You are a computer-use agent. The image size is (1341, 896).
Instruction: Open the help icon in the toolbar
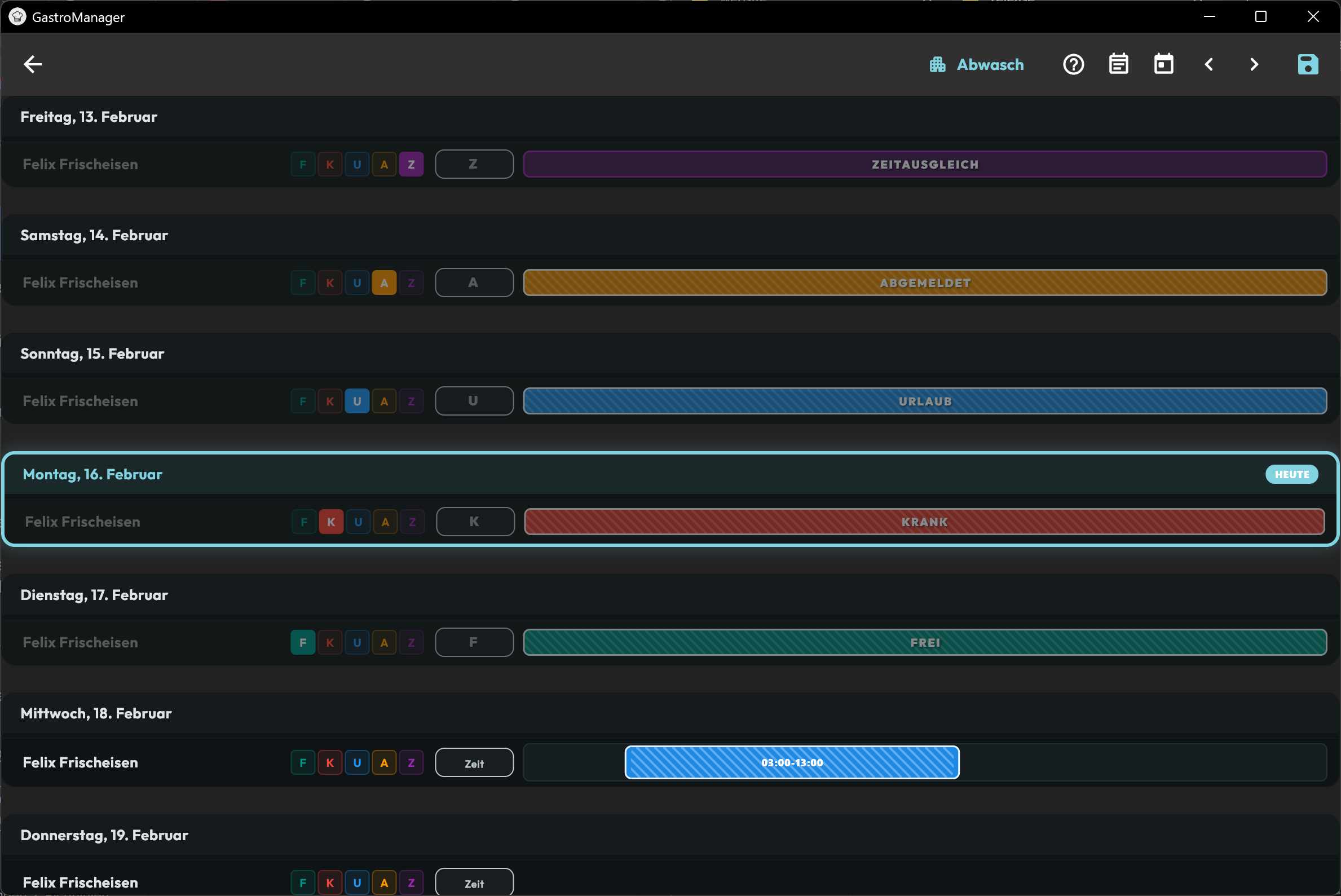(1074, 63)
